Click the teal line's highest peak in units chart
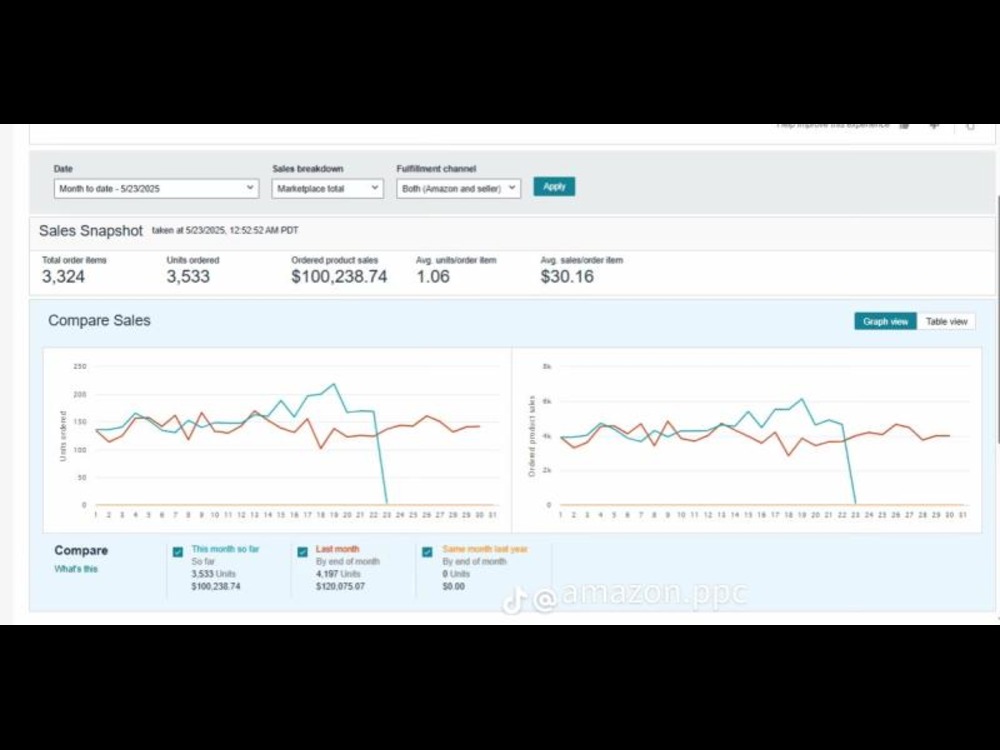The width and height of the screenshot is (1000, 750). point(334,384)
